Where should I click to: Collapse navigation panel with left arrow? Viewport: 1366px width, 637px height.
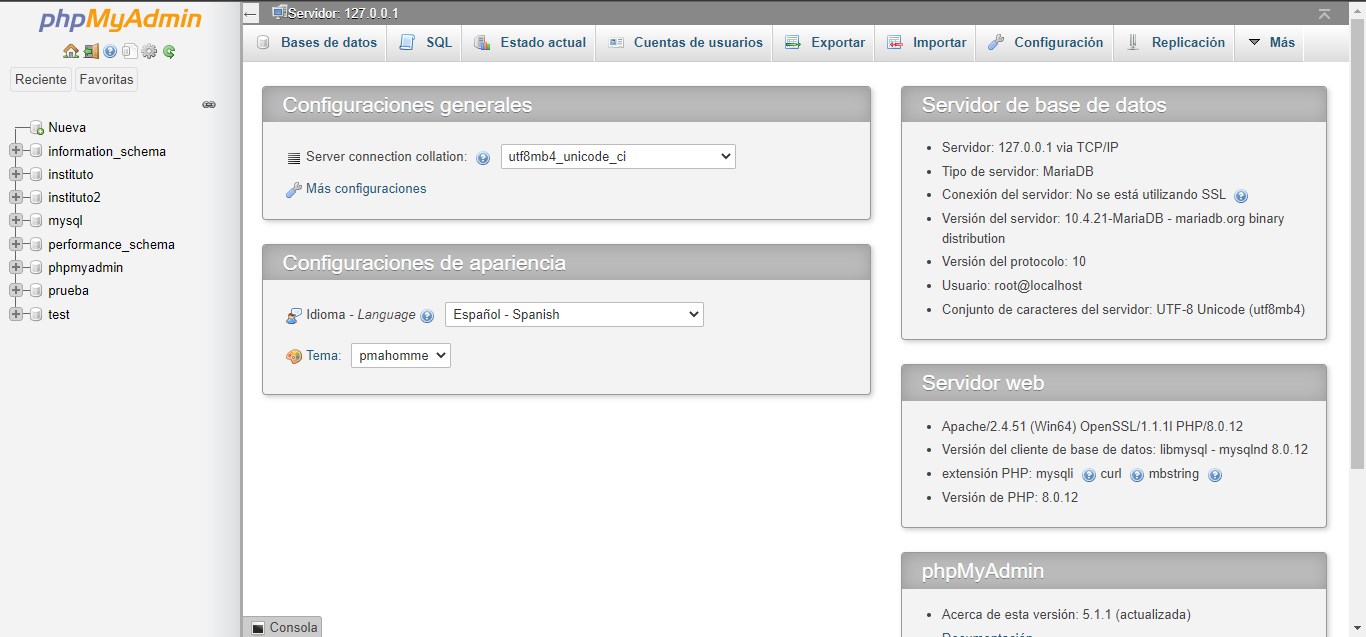[x=251, y=13]
